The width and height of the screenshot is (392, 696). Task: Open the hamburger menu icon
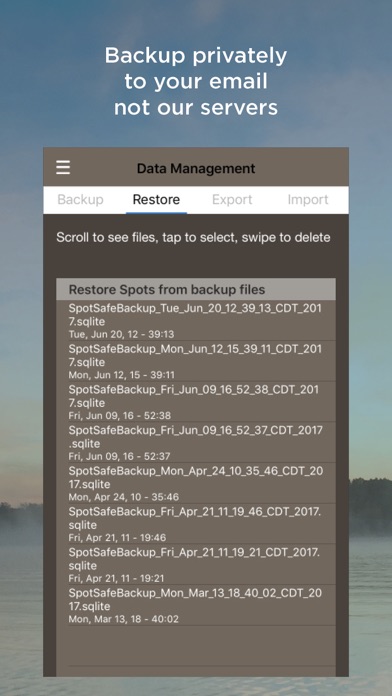point(63,167)
